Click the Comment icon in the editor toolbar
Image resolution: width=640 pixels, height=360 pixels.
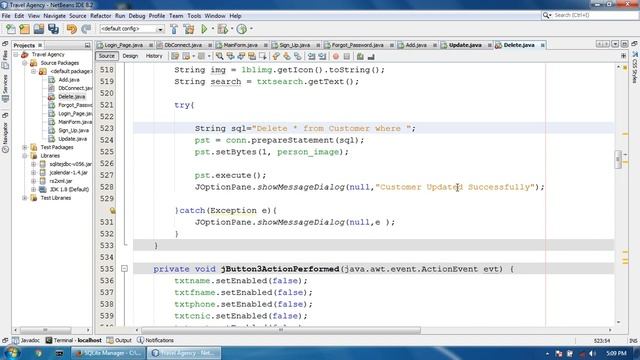[360, 56]
